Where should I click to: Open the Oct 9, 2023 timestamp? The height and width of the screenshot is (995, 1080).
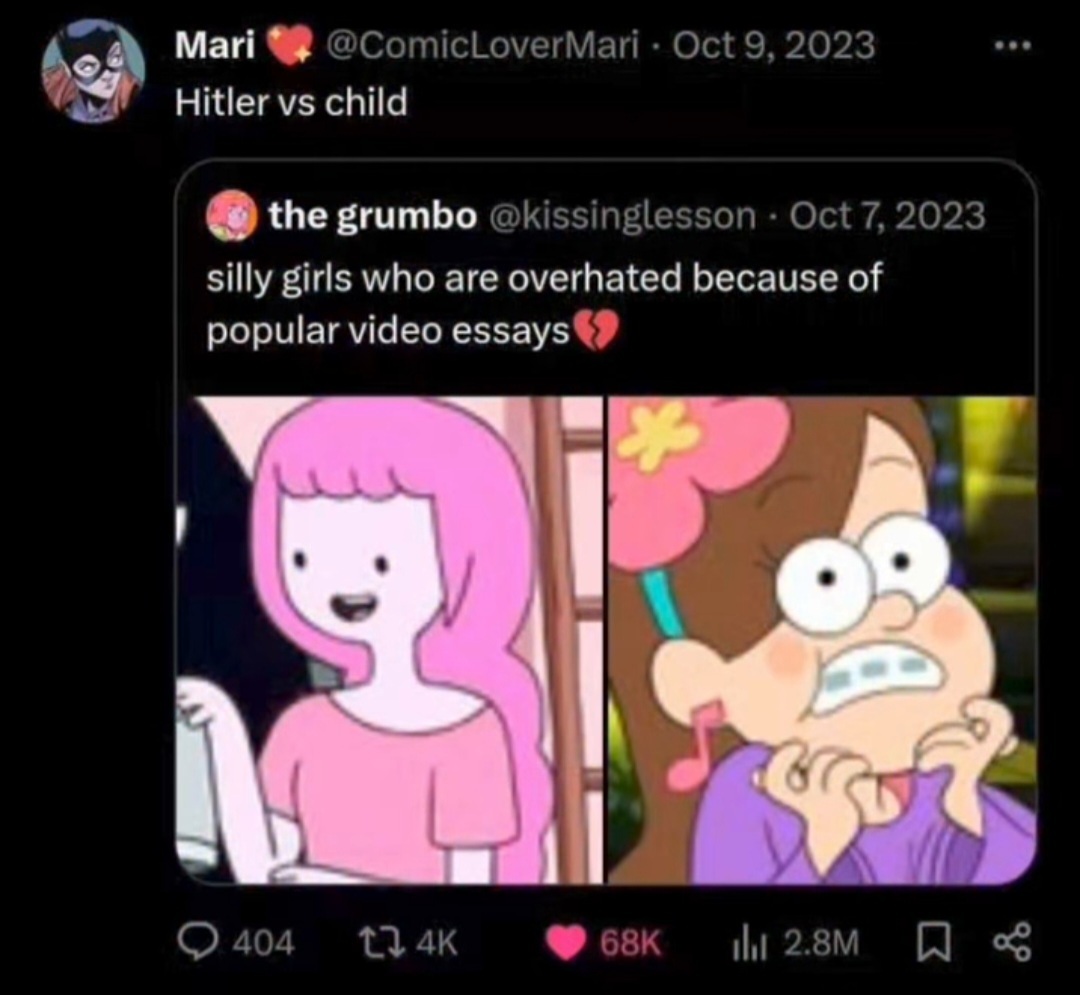point(773,46)
